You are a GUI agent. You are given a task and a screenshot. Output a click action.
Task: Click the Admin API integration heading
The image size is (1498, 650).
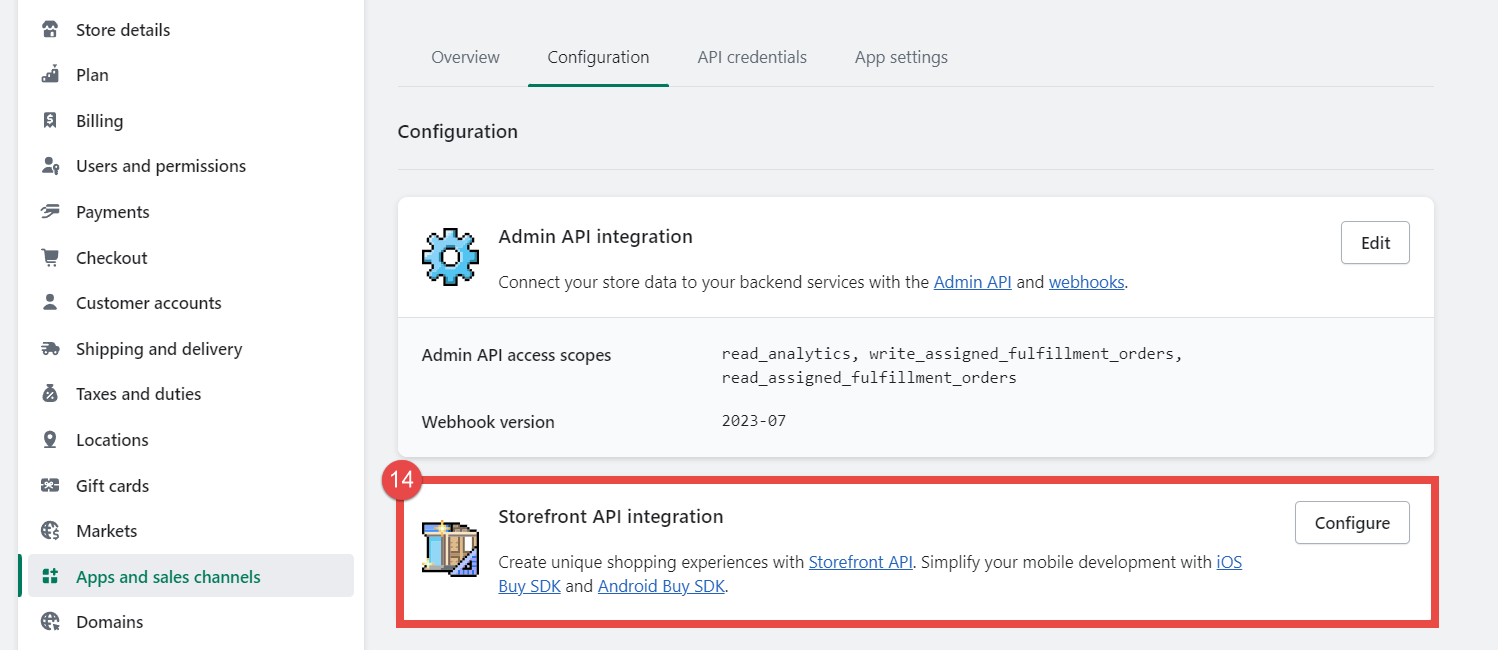coord(596,237)
